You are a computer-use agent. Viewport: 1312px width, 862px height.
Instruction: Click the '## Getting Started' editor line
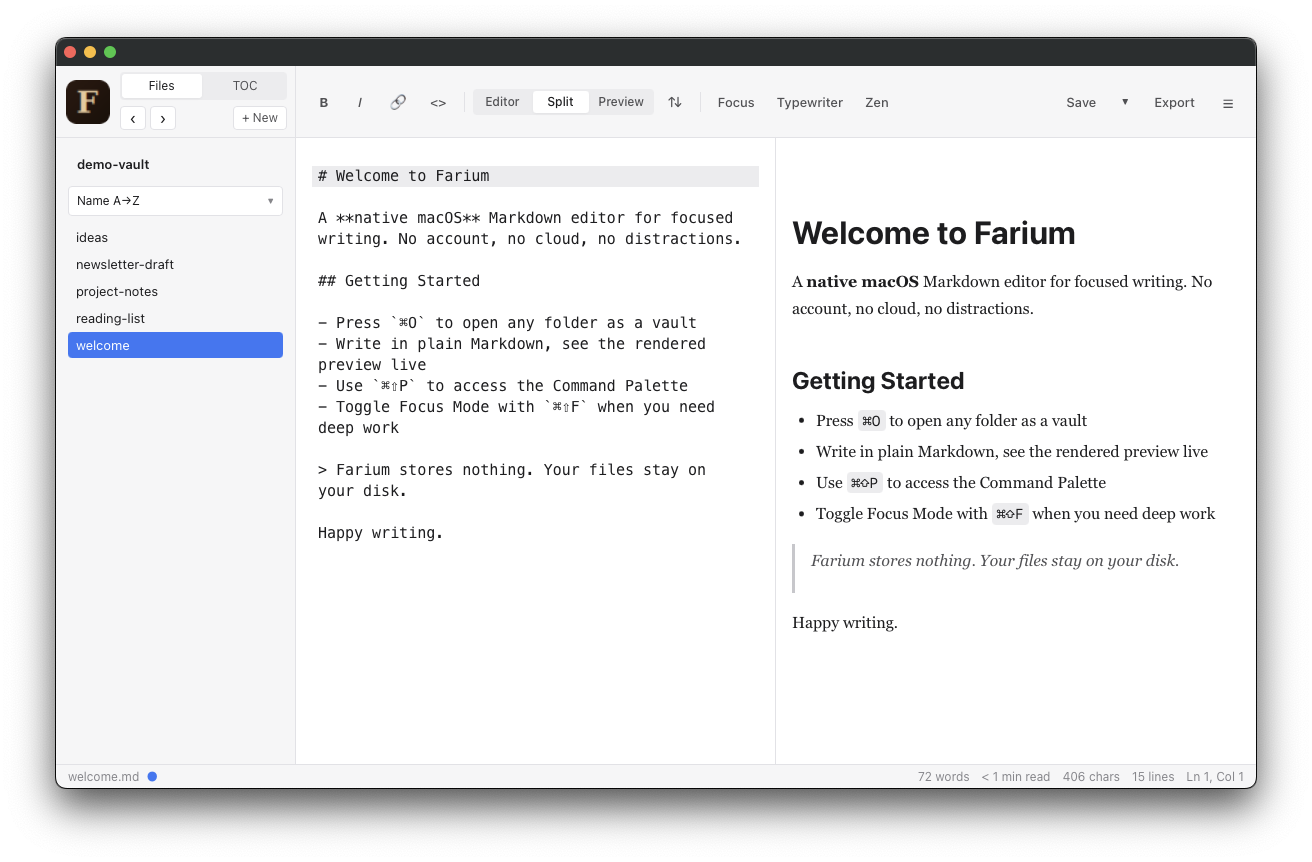tap(399, 281)
